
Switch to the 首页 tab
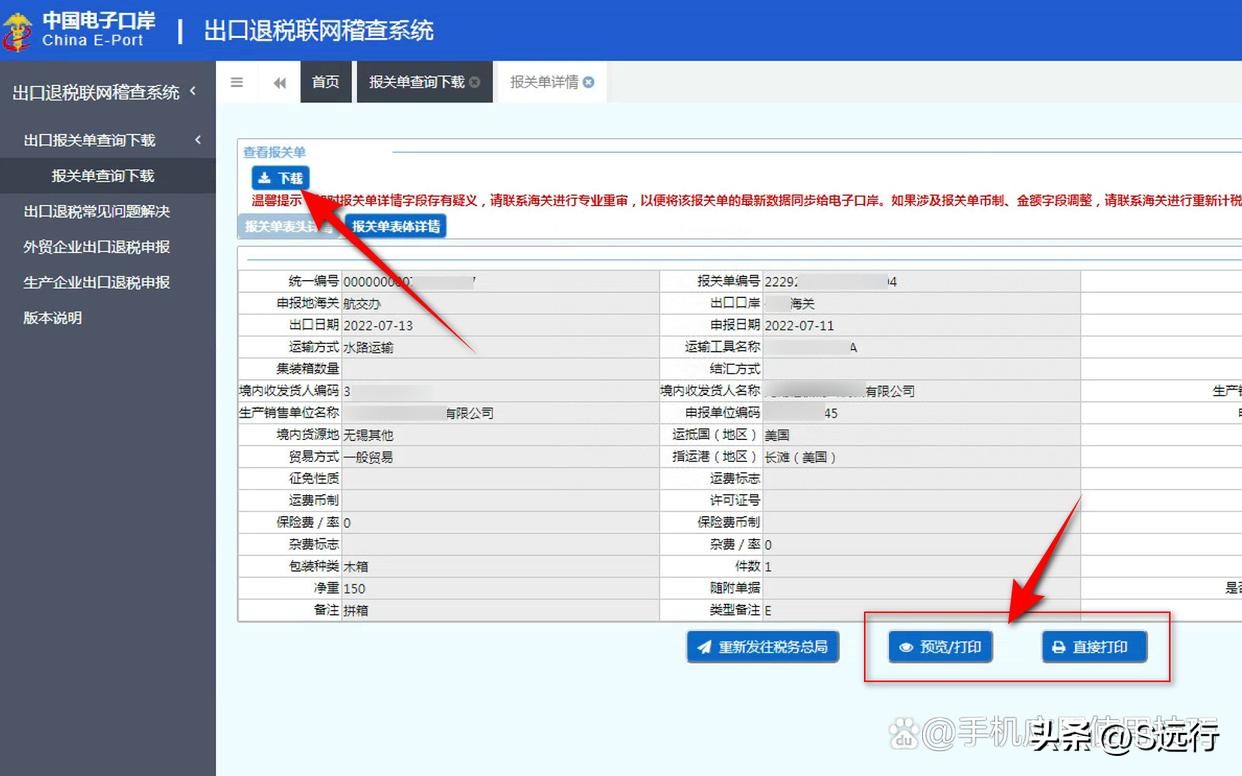pyautogui.click(x=325, y=82)
